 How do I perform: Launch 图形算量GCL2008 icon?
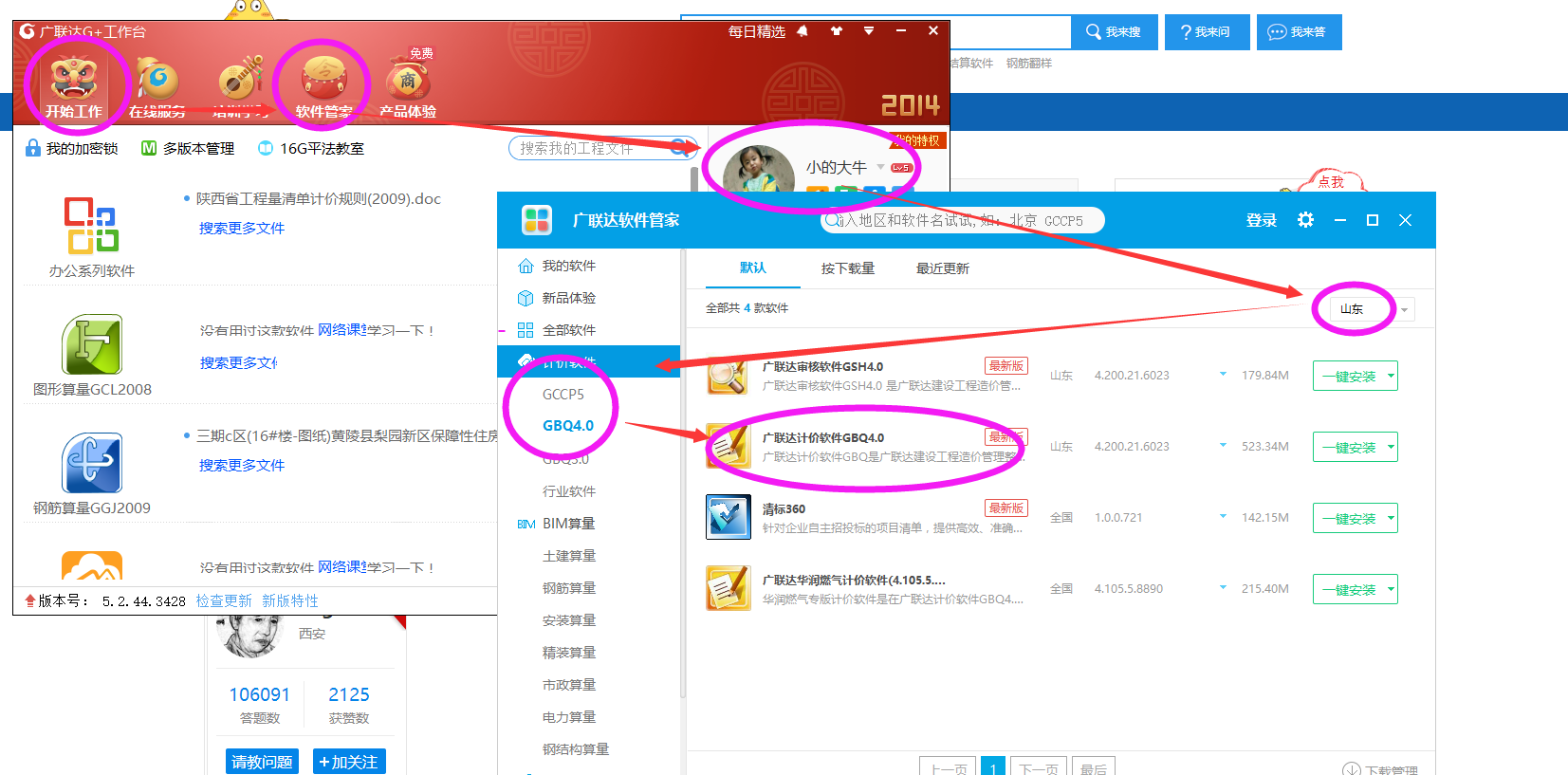pyautogui.click(x=92, y=344)
